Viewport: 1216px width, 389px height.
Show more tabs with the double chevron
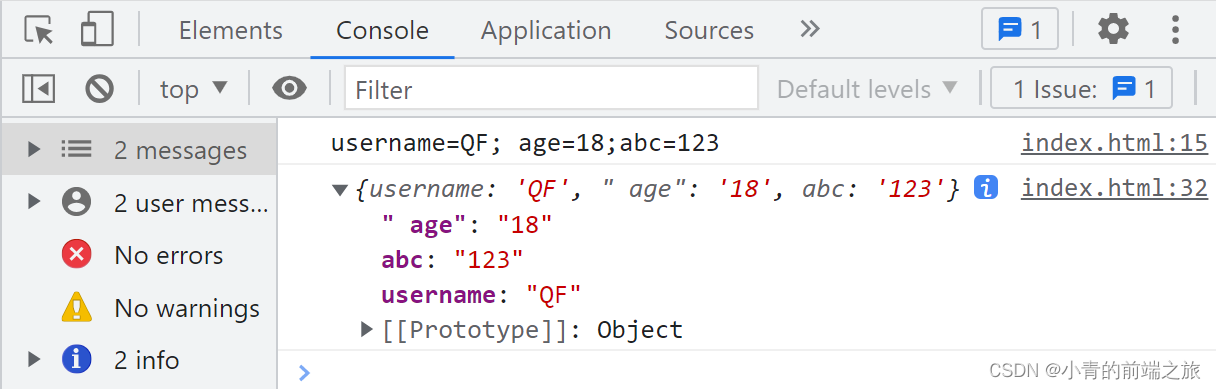[x=810, y=29]
